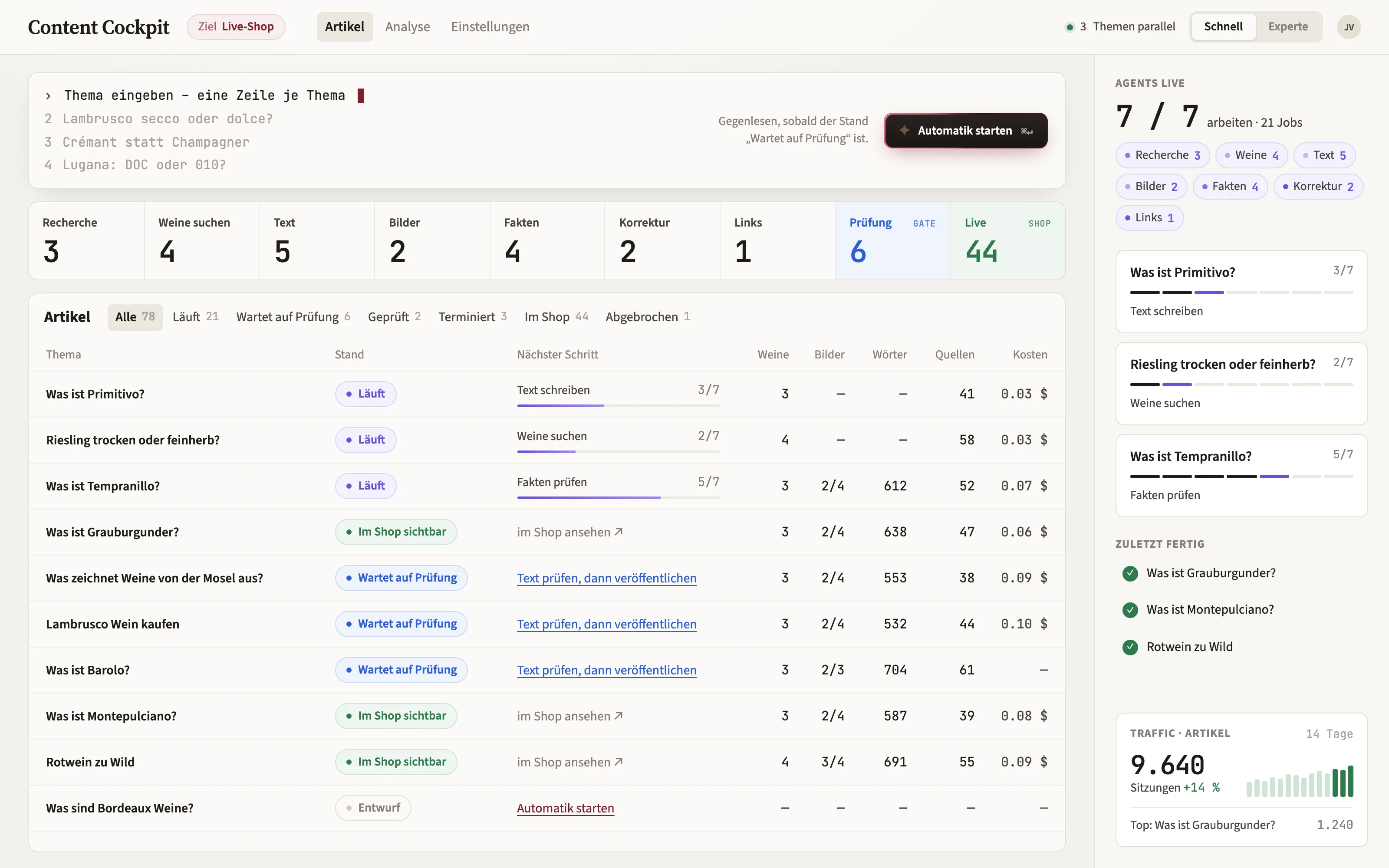Select the Bilder stage card
Screen dimensions: 1389x868
point(432,241)
